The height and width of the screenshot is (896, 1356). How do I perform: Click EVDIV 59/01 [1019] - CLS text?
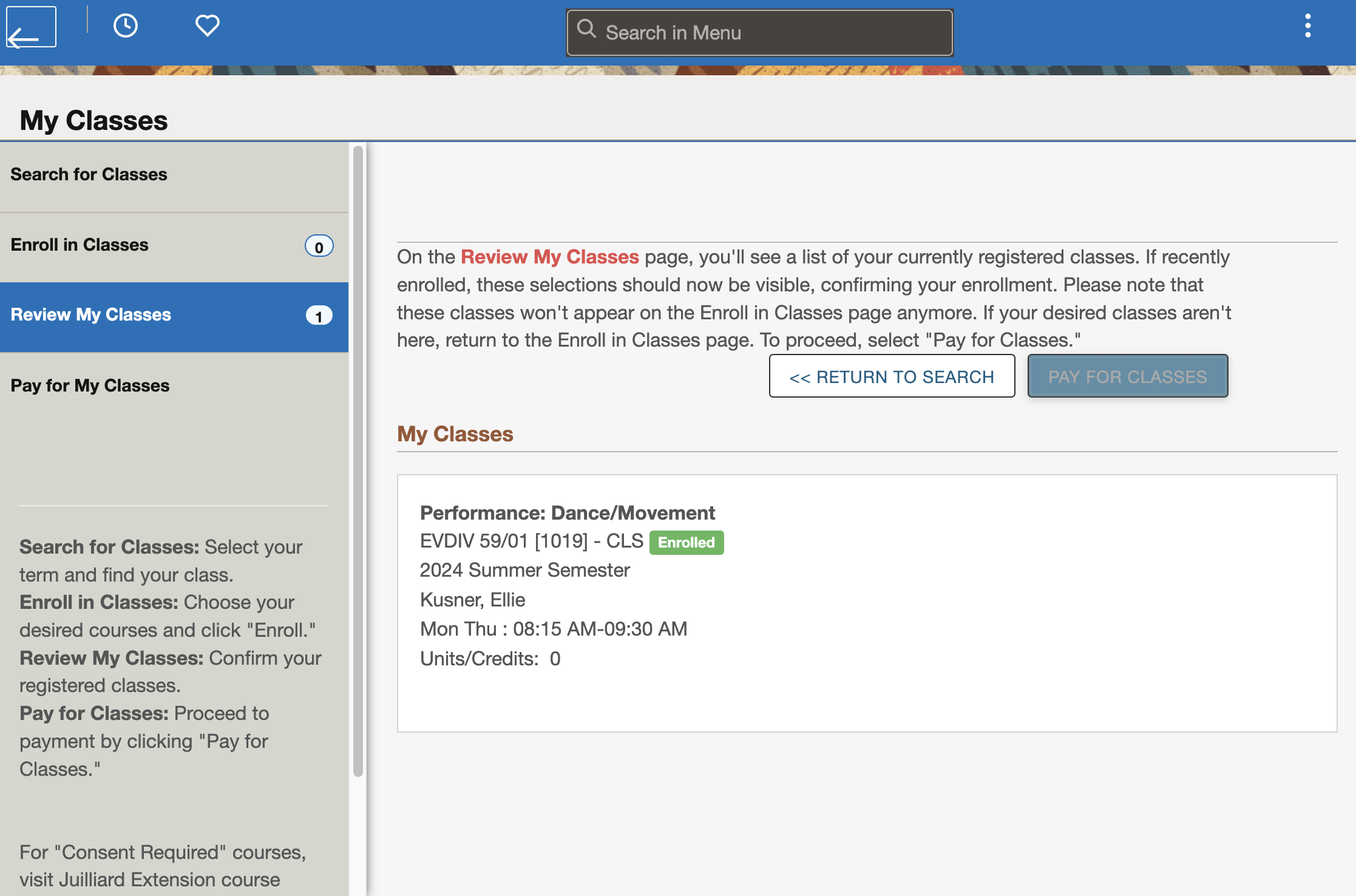pos(531,541)
